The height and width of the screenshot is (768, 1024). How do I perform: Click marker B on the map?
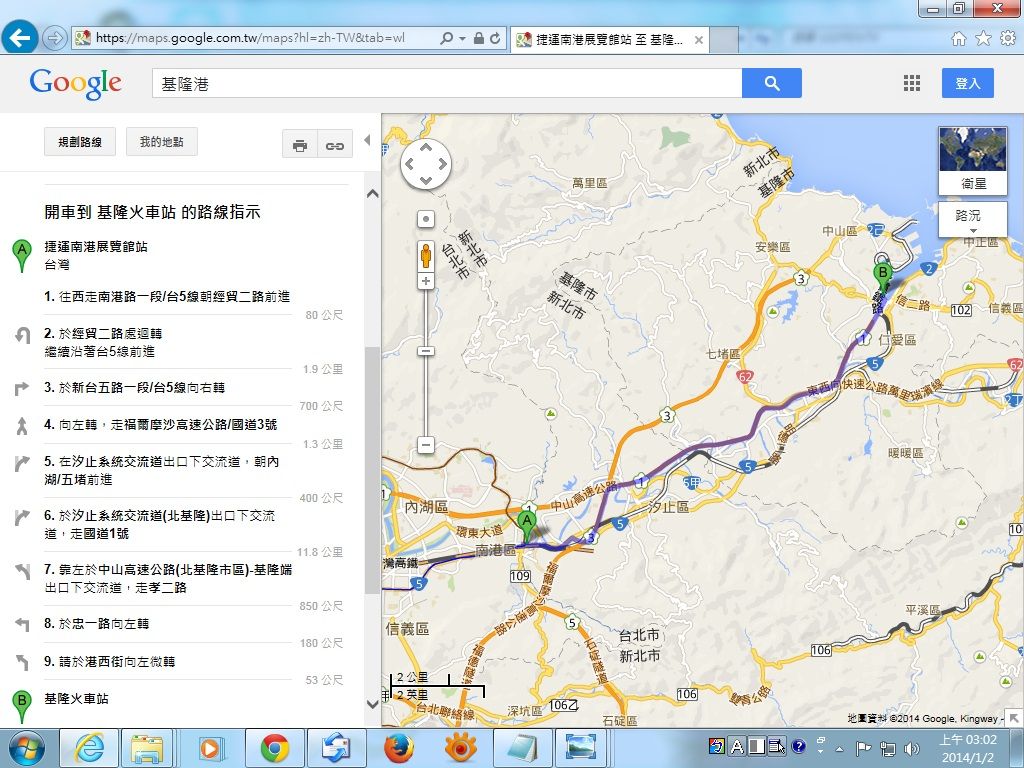[x=883, y=277]
